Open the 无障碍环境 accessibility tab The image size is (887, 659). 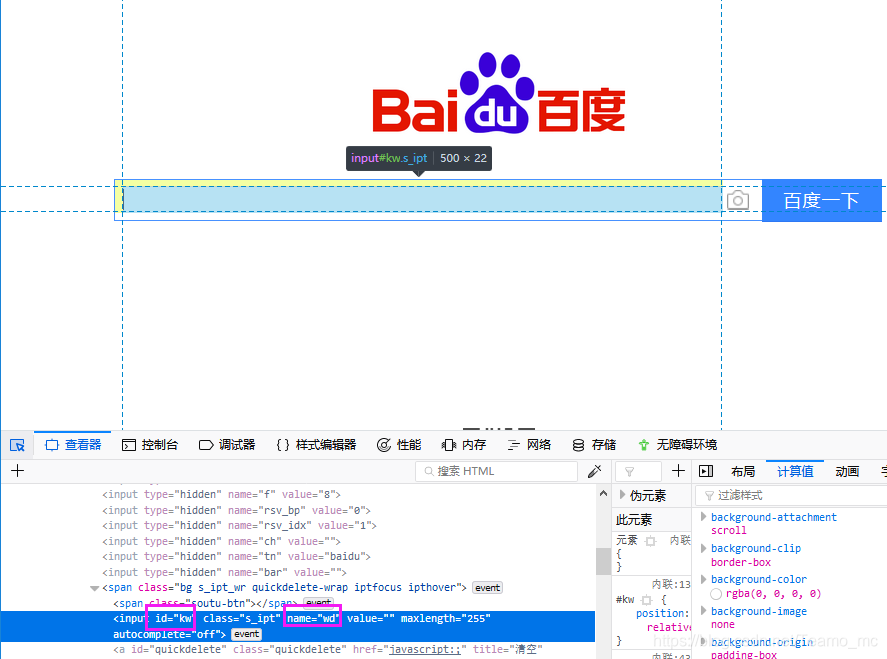677,445
